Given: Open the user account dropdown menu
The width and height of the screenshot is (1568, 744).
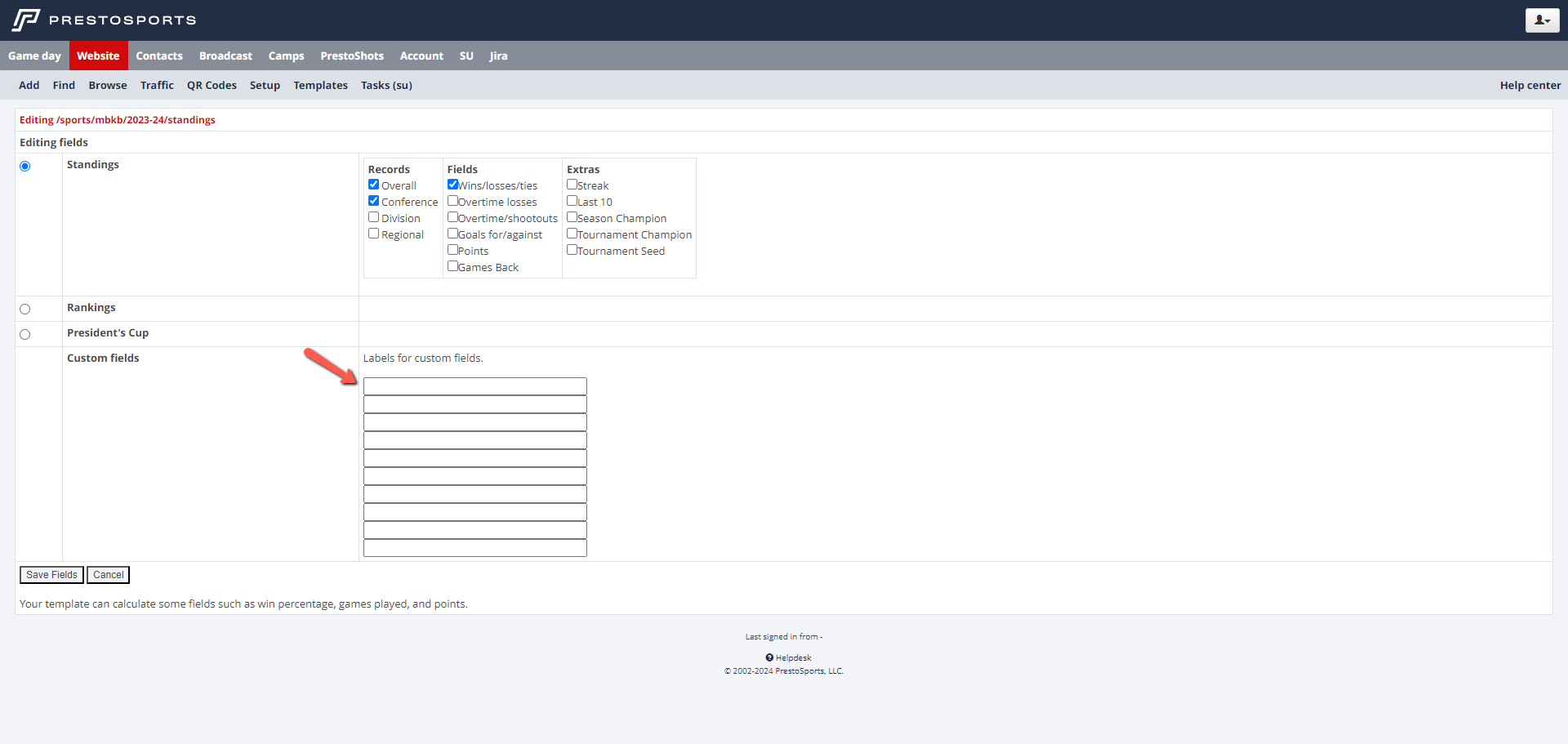Looking at the screenshot, I should point(1542,20).
